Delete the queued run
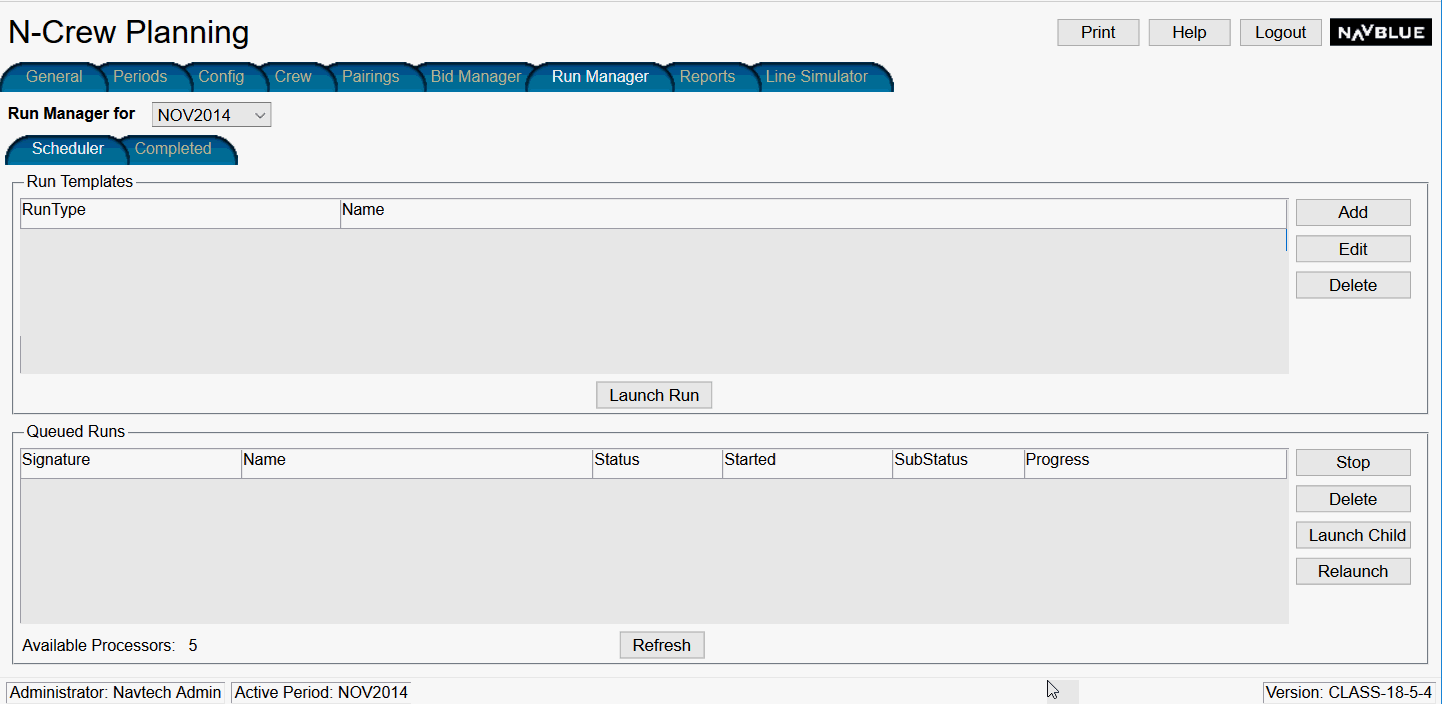Image resolution: width=1442 pixels, height=704 pixels. point(1353,499)
